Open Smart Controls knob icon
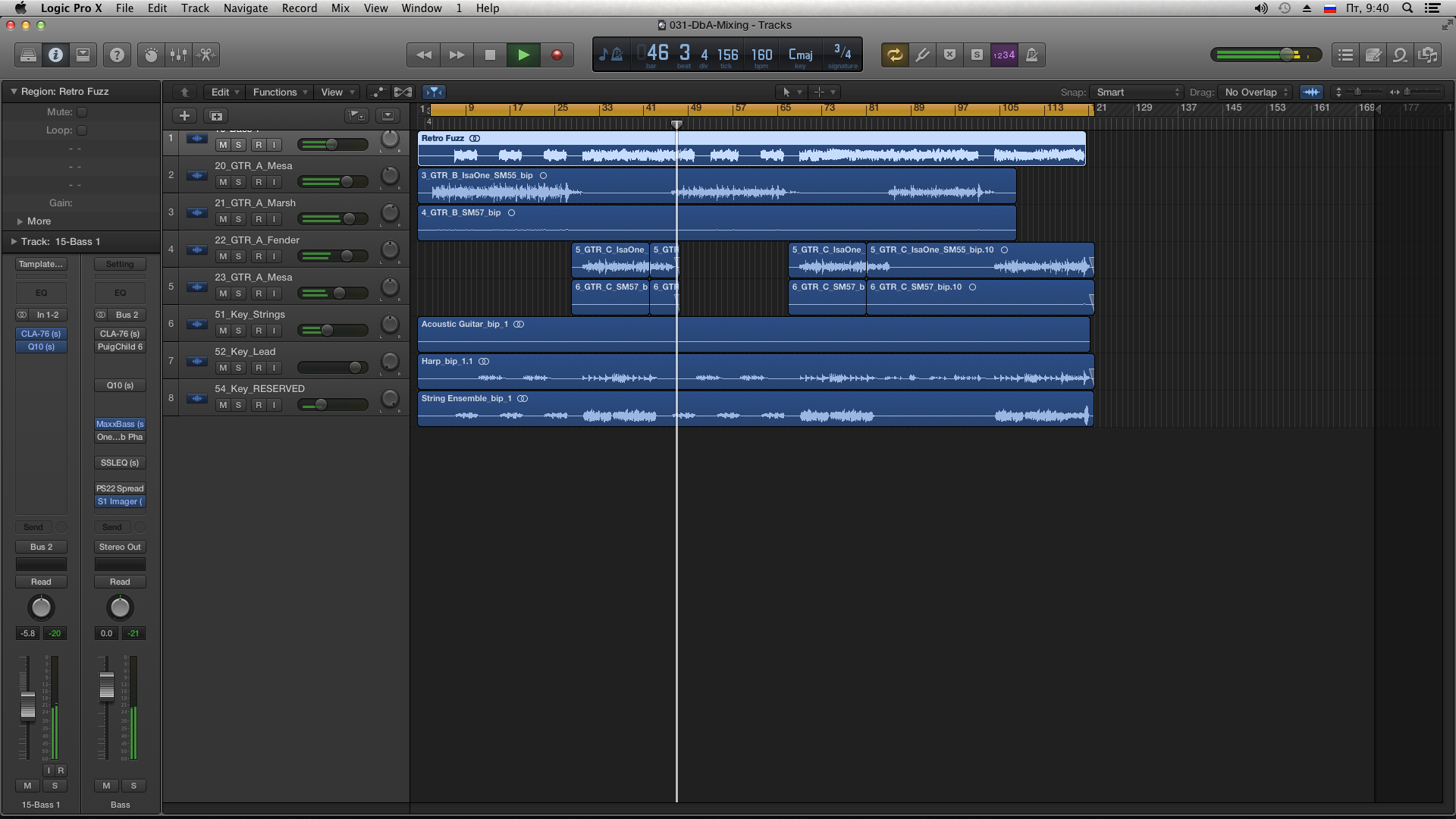This screenshot has width=1456, height=819. point(152,55)
